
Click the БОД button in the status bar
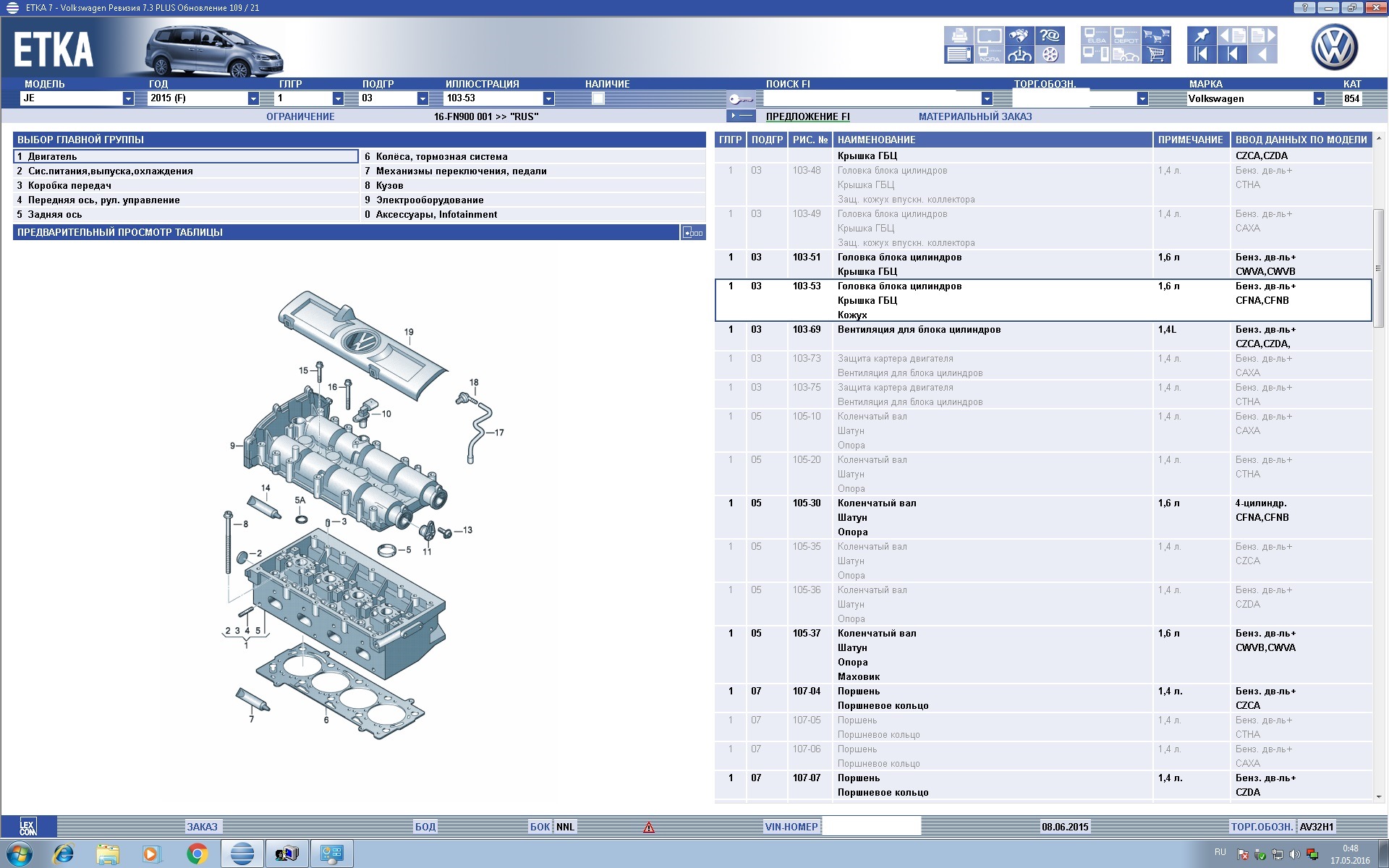(x=425, y=827)
